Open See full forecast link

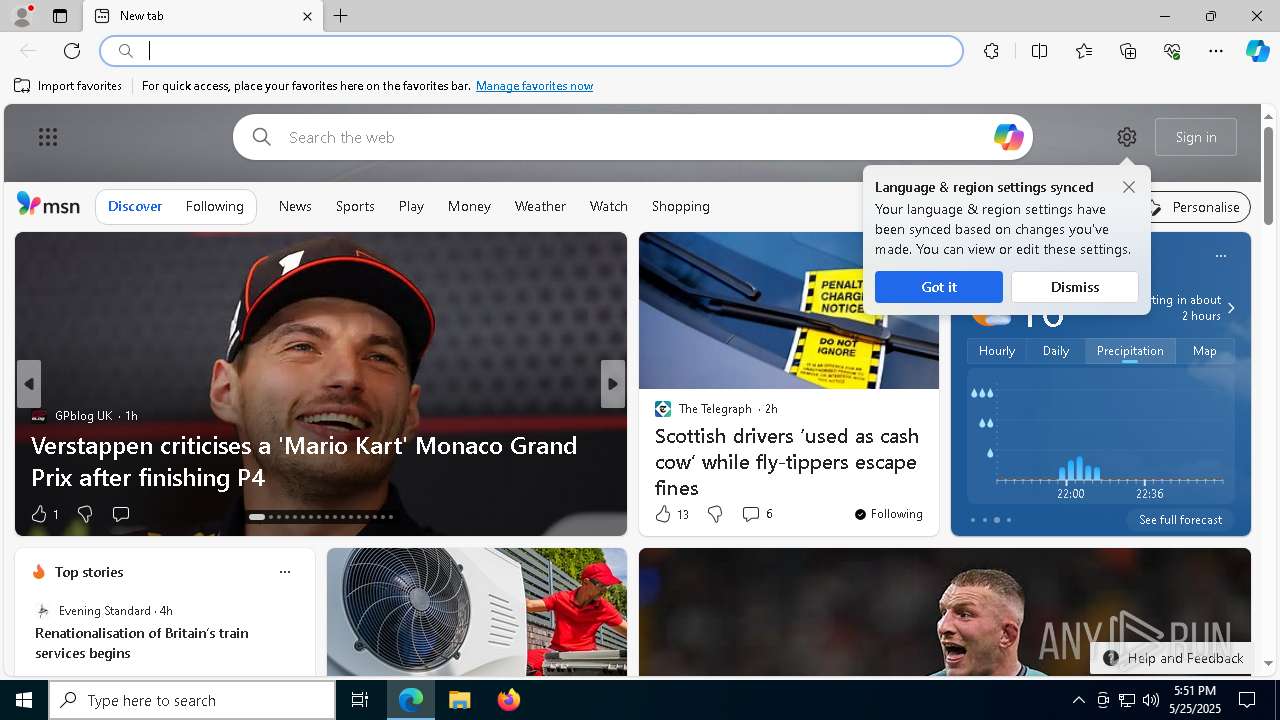pos(1180,520)
